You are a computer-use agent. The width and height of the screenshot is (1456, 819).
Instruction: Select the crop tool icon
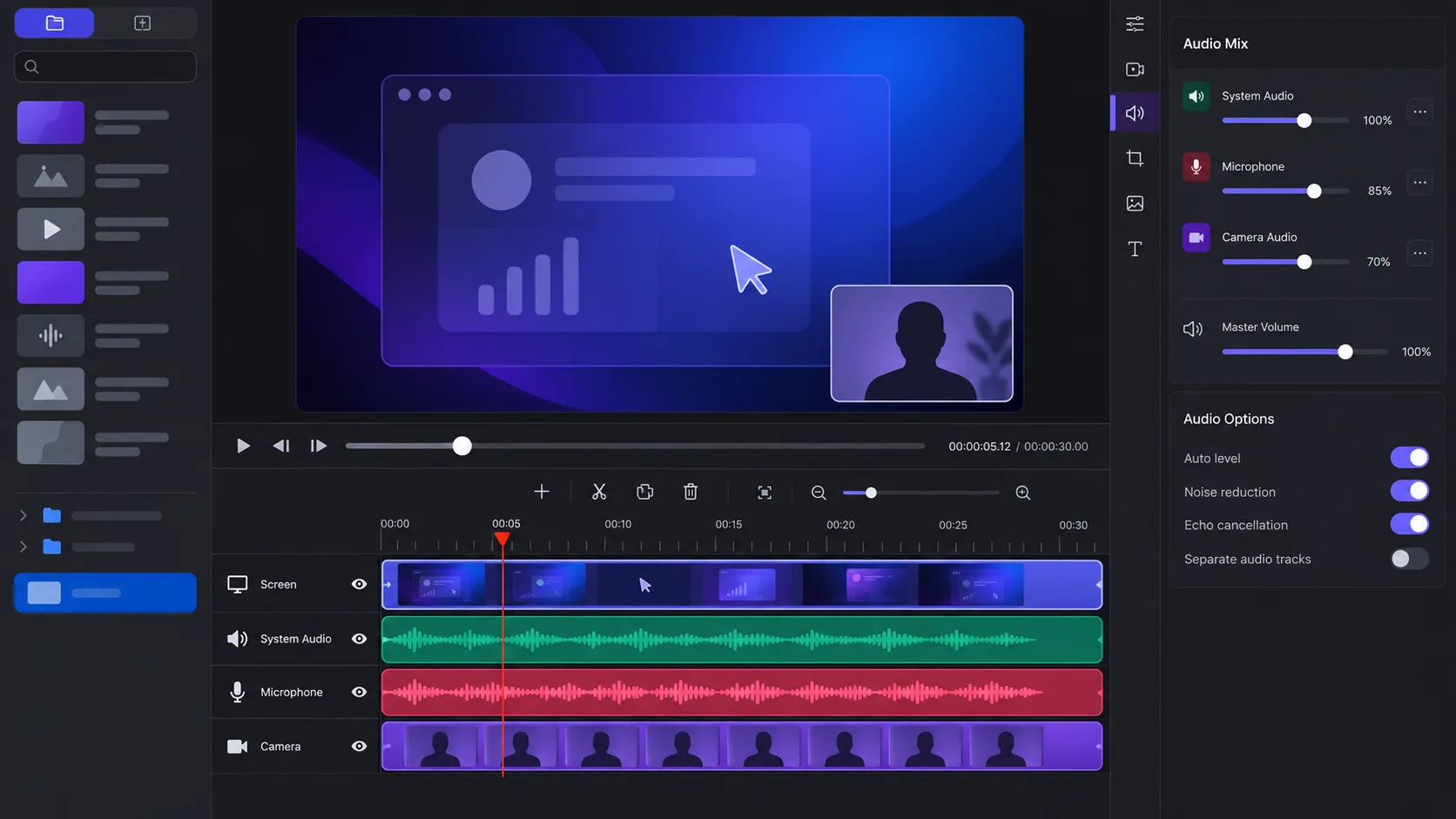click(1135, 158)
